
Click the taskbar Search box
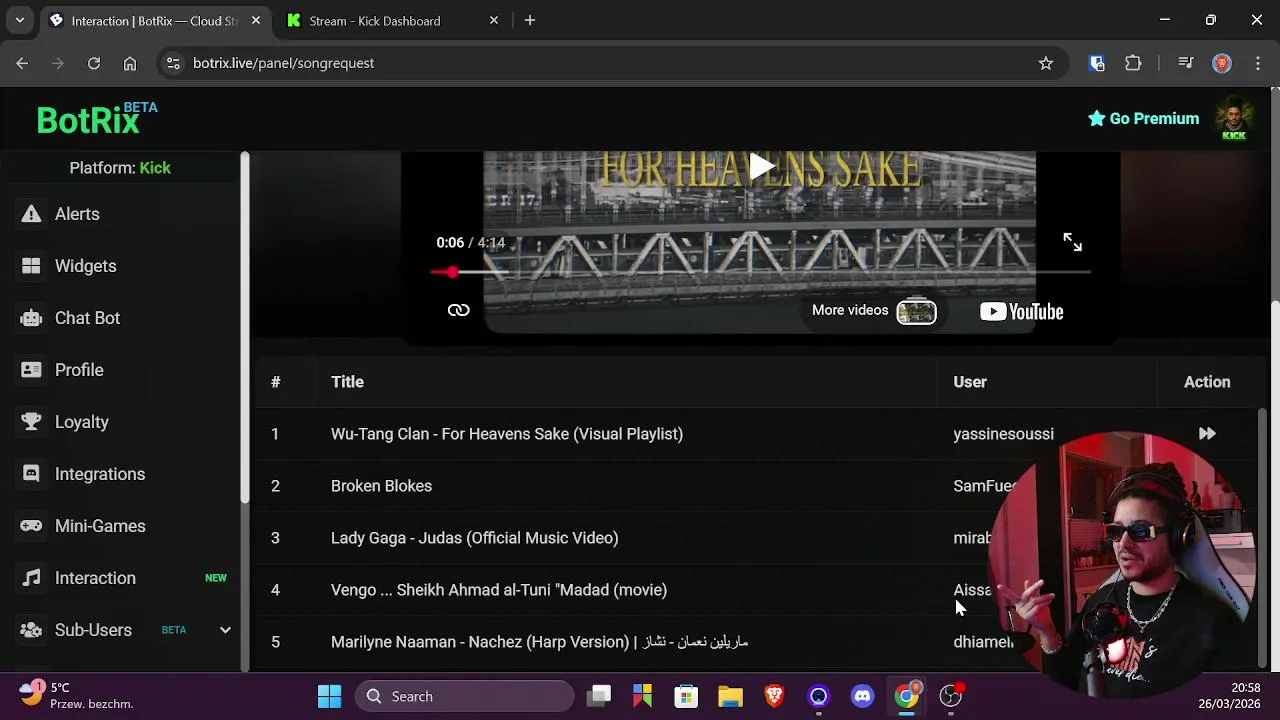(465, 696)
